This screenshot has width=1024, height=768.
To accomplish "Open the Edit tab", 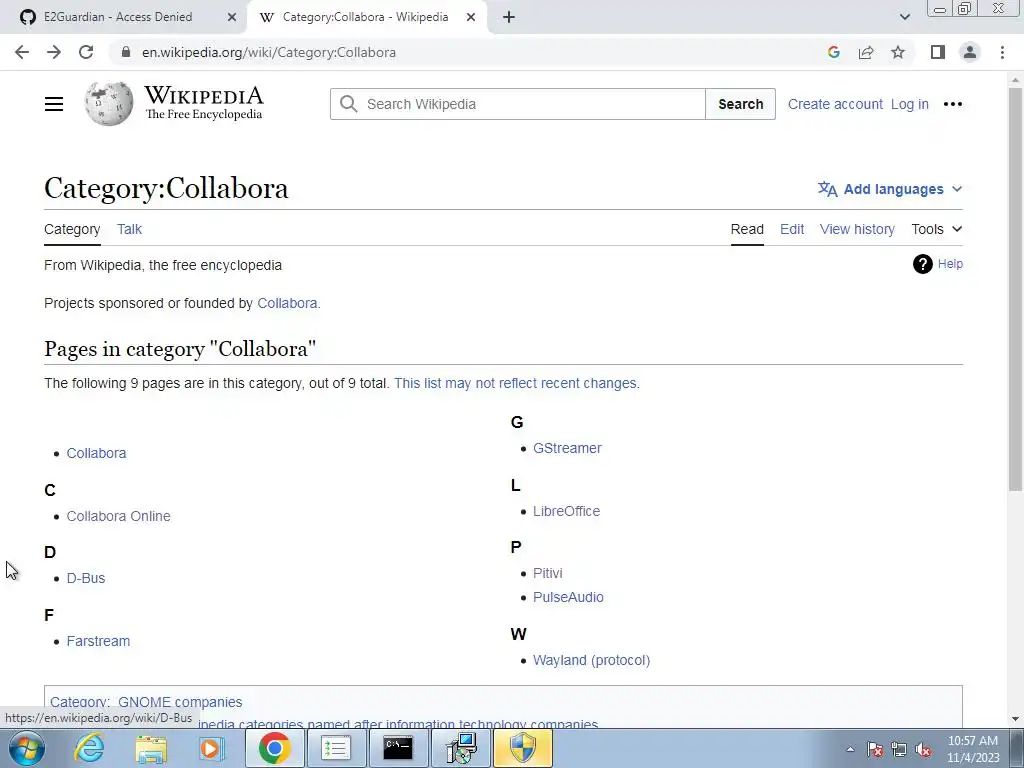I will (x=792, y=229).
